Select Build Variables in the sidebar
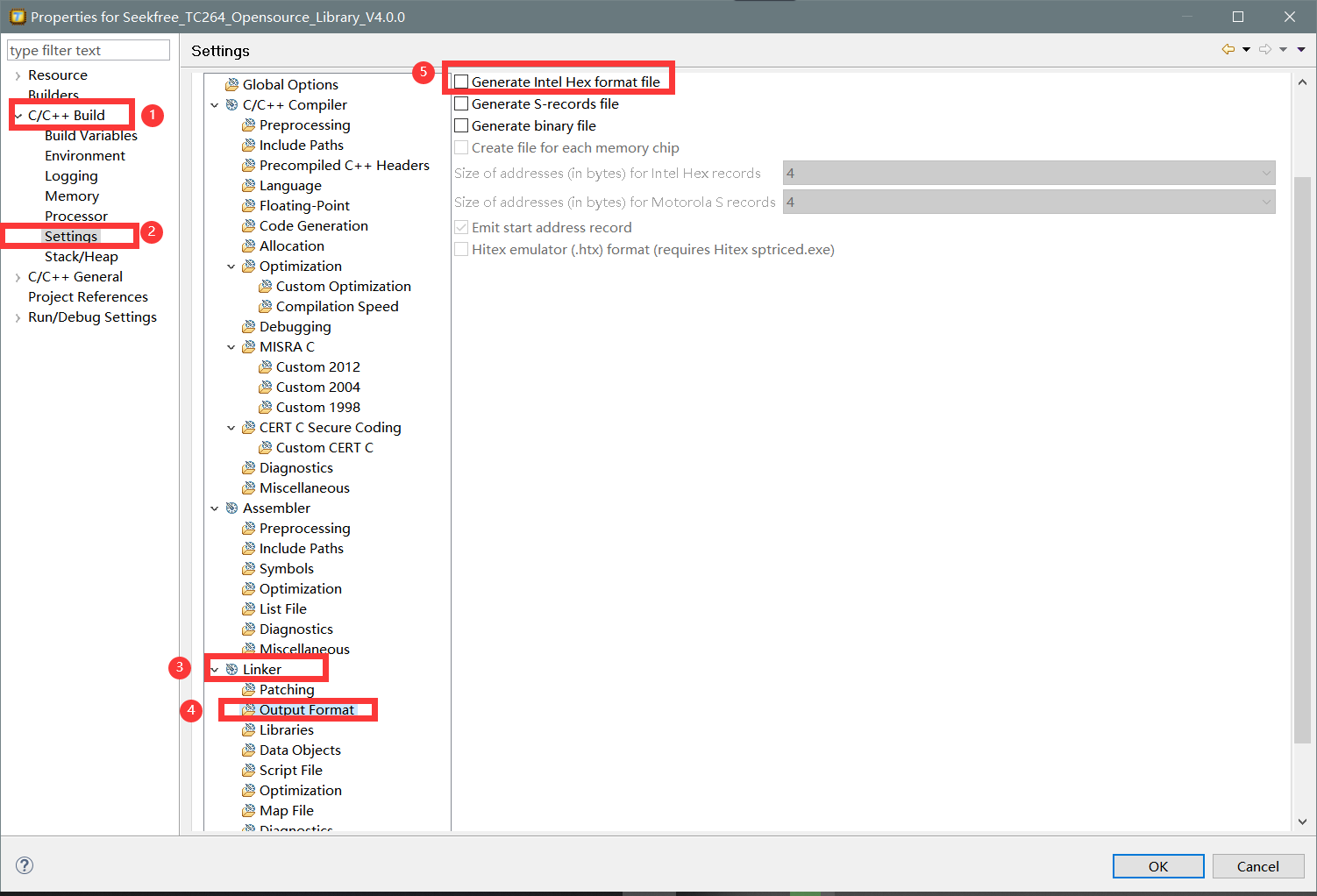The image size is (1317, 896). point(91,136)
